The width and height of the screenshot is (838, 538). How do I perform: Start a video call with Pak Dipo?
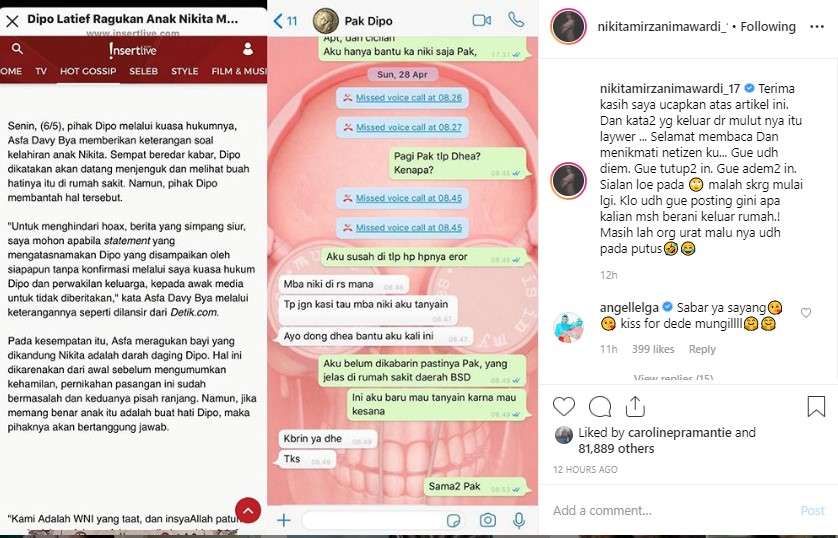point(482,20)
